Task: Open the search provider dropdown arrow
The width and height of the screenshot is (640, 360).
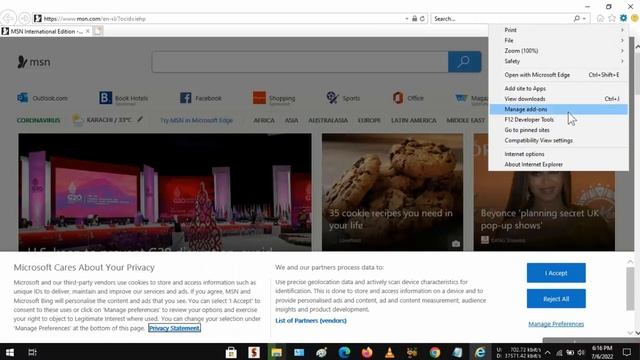Action: pyautogui.click(x=584, y=18)
